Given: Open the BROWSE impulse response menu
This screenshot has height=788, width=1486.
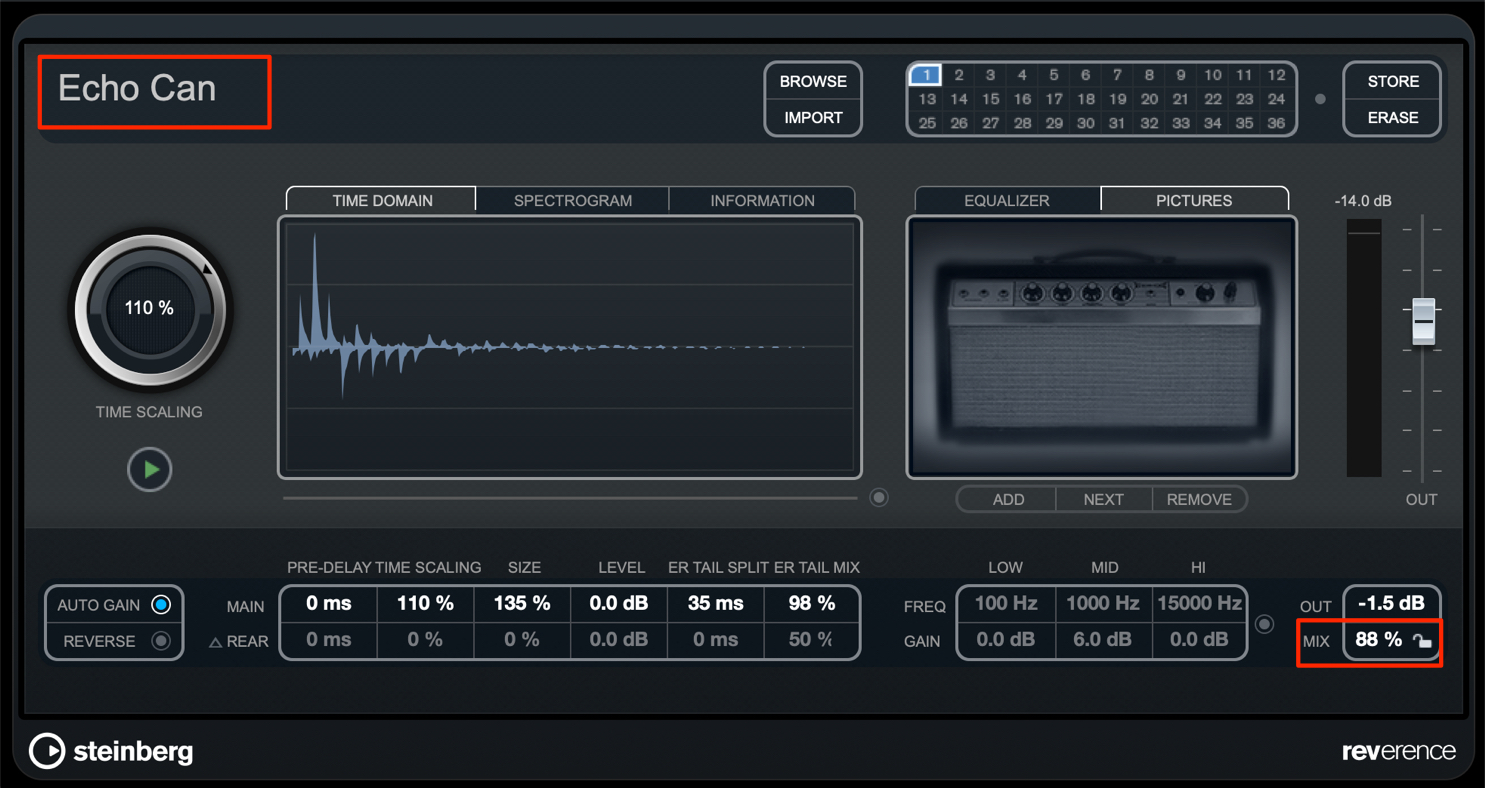Looking at the screenshot, I should (813, 81).
